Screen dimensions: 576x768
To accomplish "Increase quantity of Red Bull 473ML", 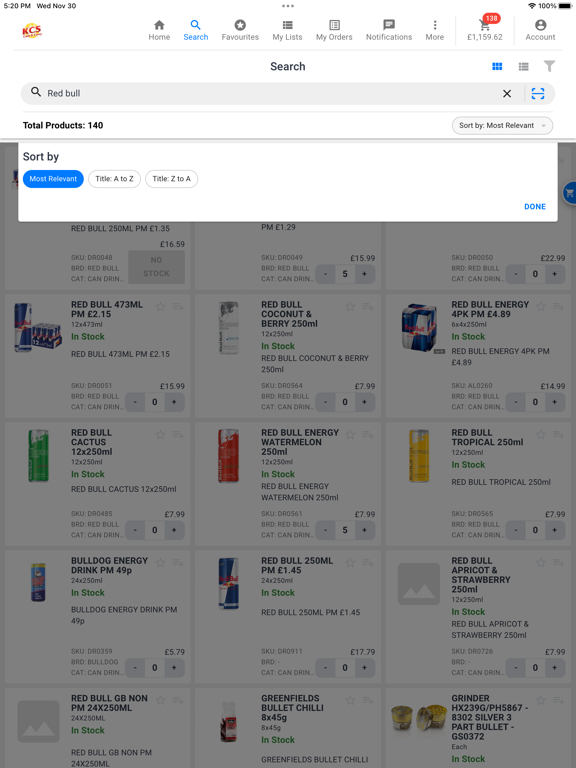I will (x=174, y=402).
